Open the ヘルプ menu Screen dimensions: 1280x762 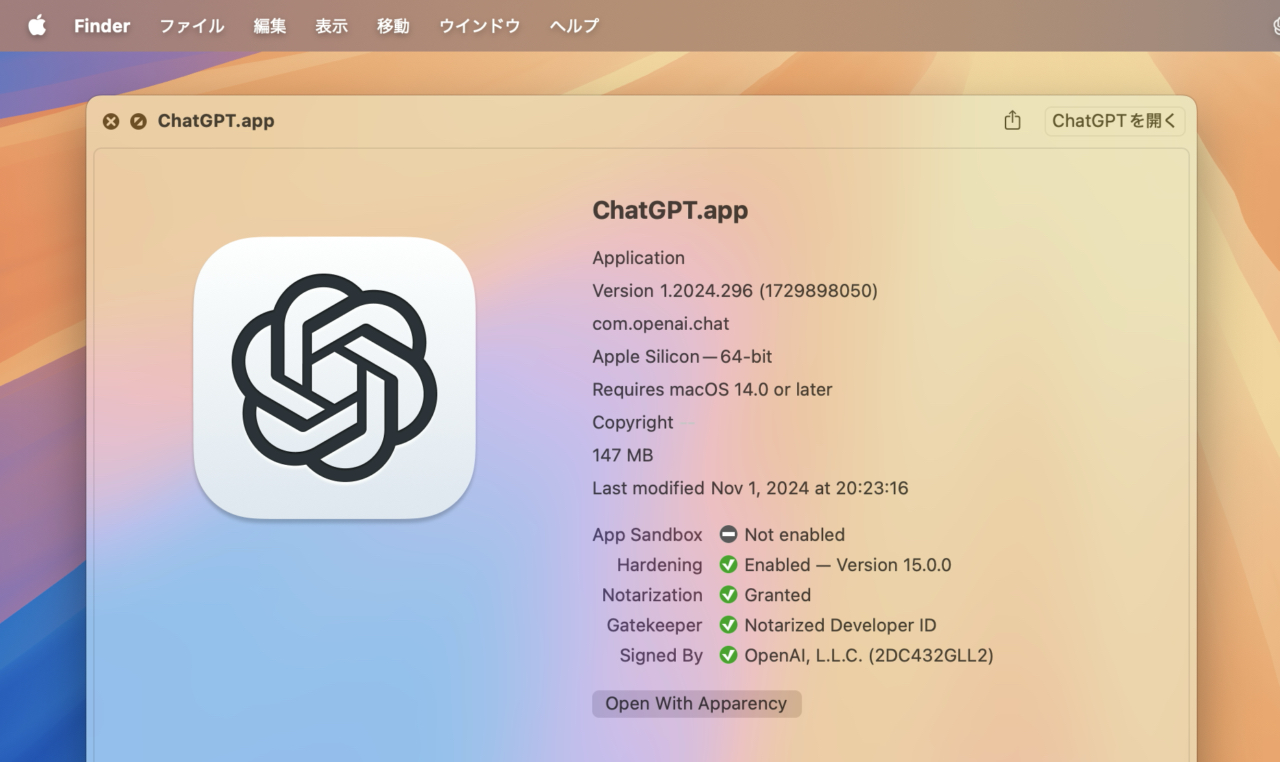tap(574, 26)
